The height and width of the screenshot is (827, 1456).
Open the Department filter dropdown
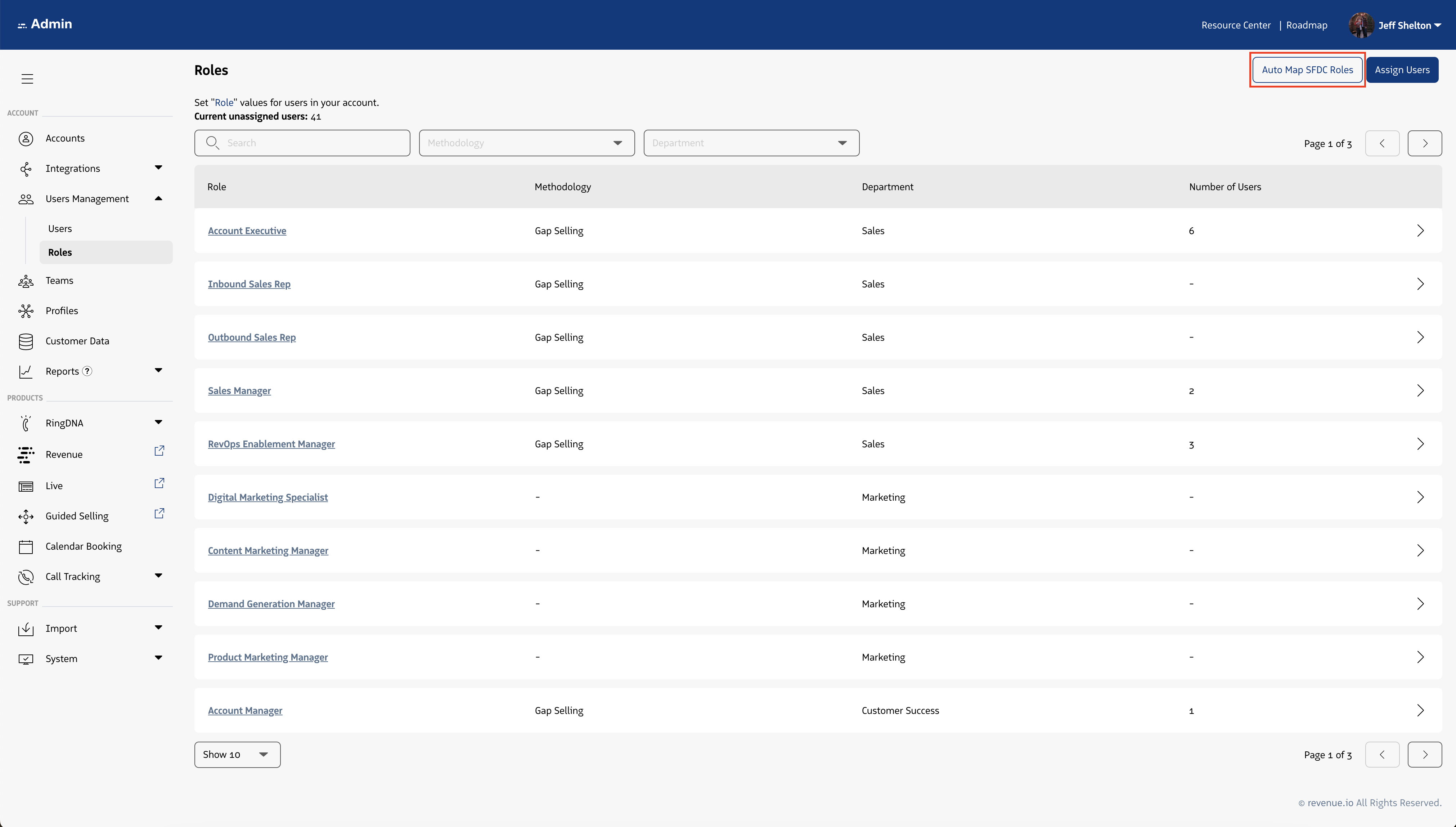coord(750,143)
